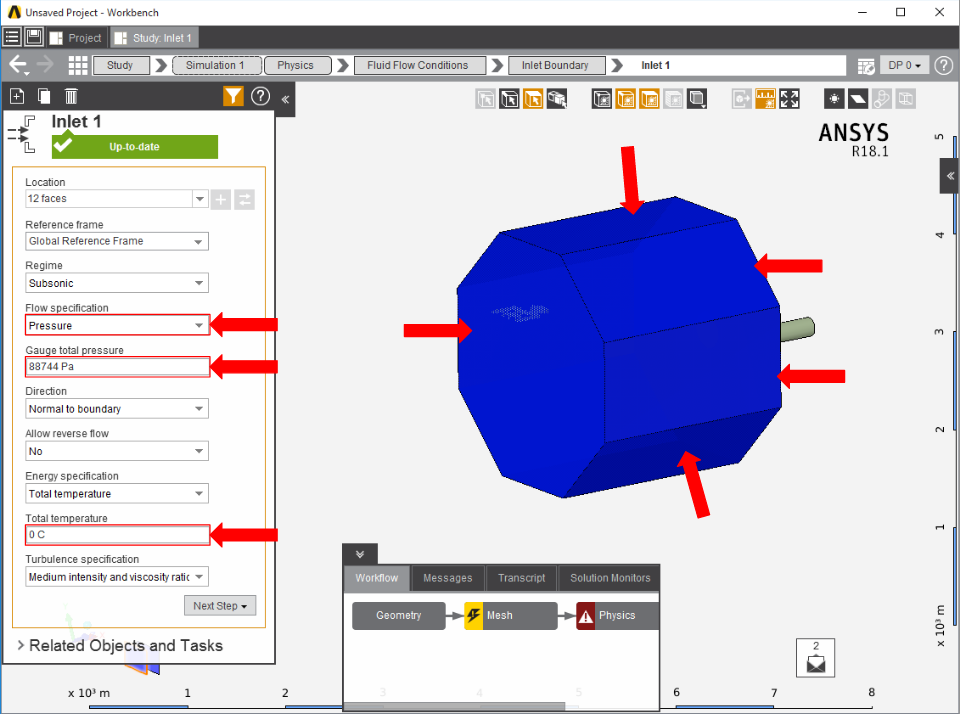
Task: Select the Transcript tab
Action: [522, 578]
